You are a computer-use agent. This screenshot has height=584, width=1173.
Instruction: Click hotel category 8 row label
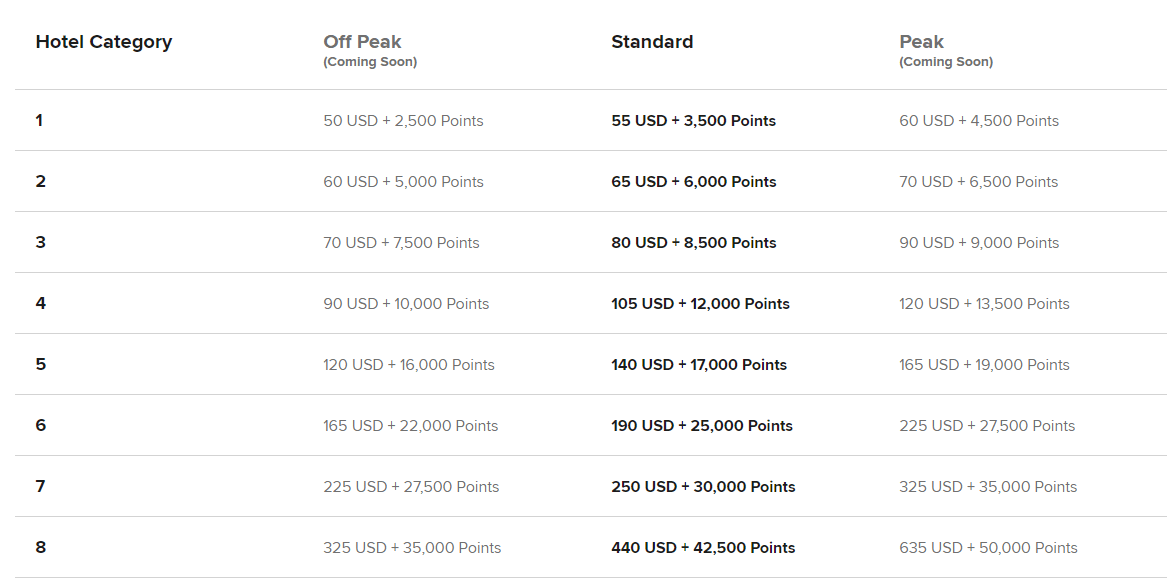40,547
